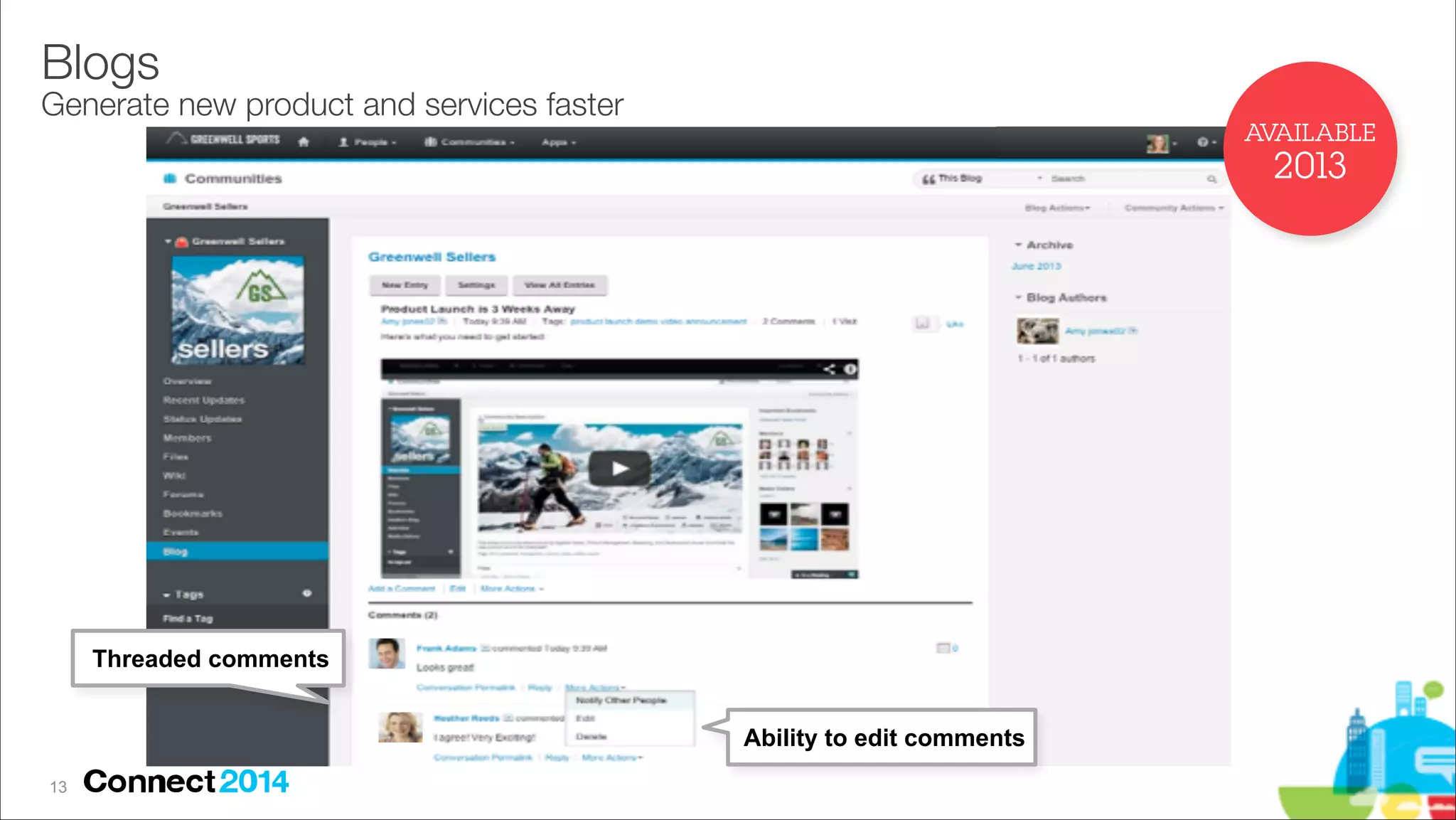Open the June 2013 archive link

coord(1036,266)
